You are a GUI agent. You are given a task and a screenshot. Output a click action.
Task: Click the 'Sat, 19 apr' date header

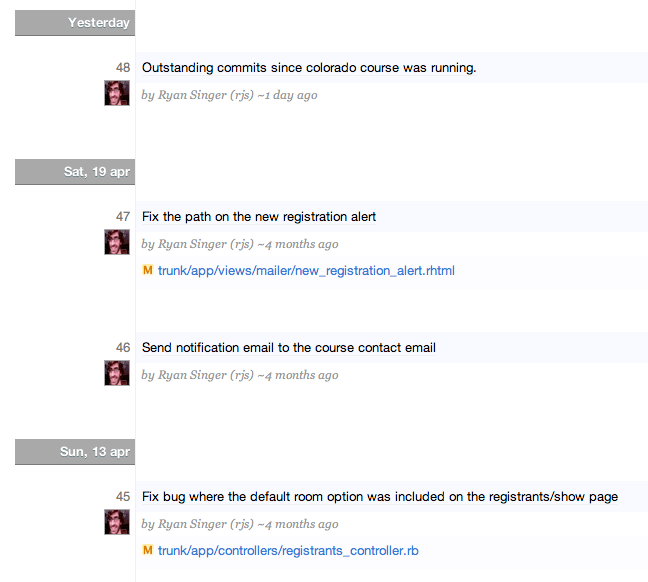(75, 172)
